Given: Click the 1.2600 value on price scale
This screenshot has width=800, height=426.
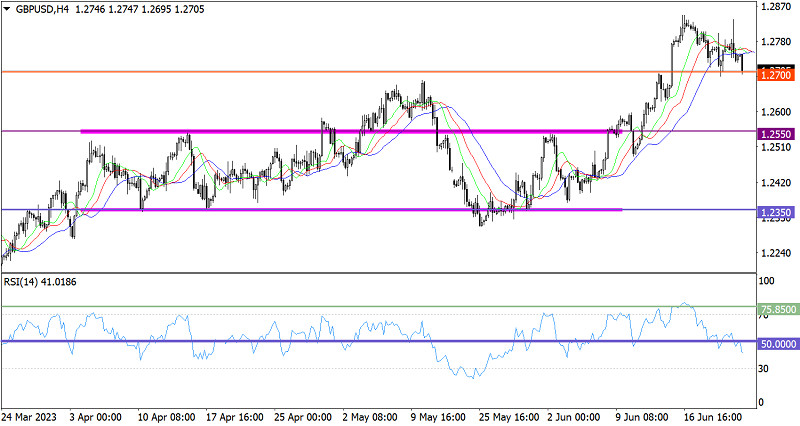Looking at the screenshot, I should 774,112.
